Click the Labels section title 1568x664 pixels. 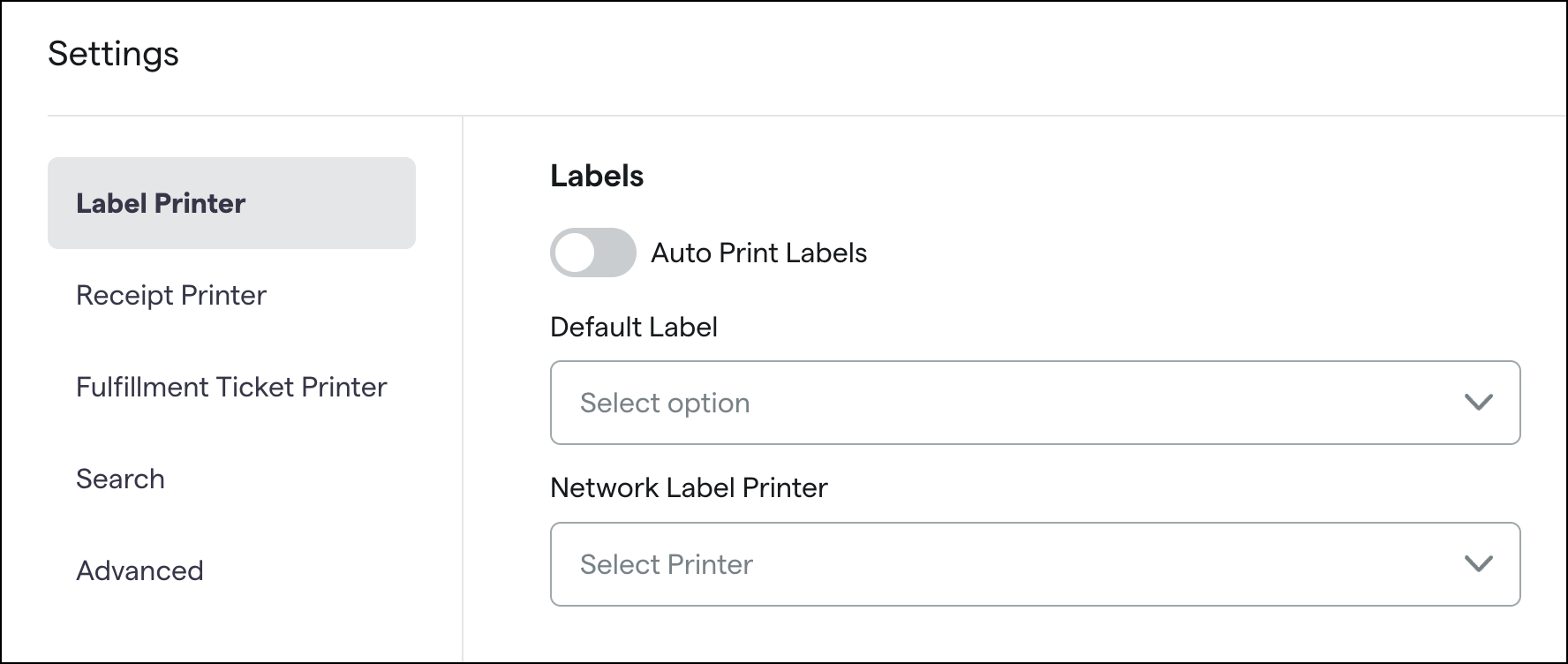[597, 175]
